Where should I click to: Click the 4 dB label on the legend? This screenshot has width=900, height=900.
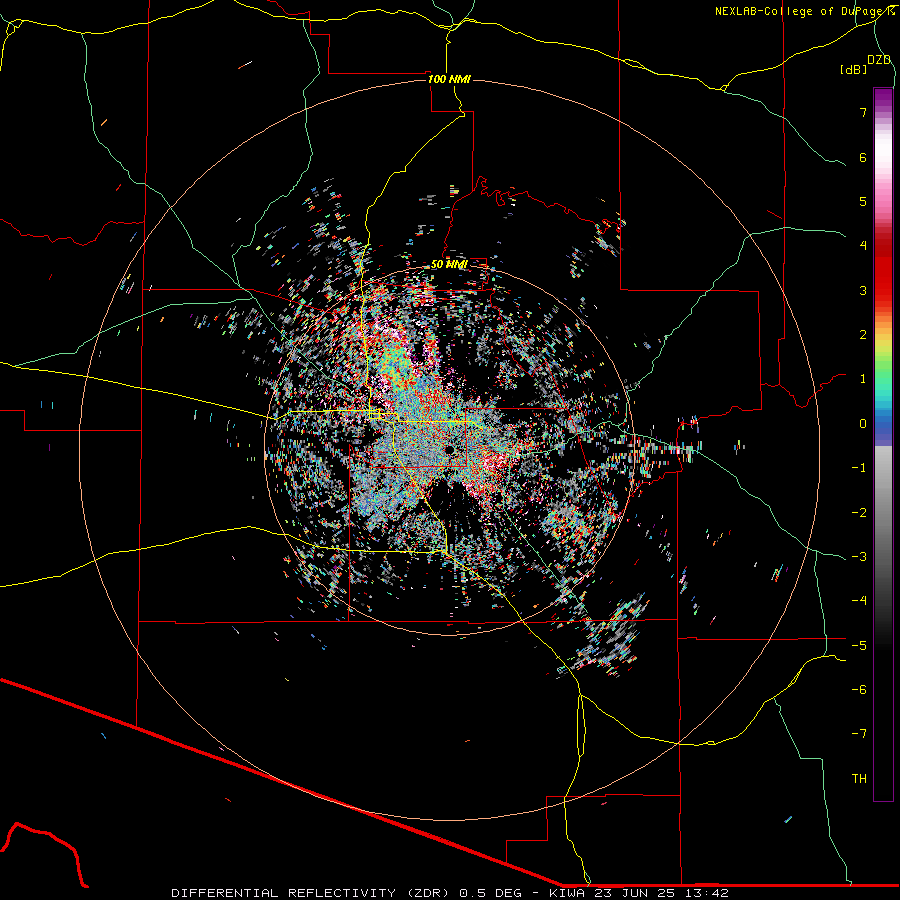[x=863, y=246]
